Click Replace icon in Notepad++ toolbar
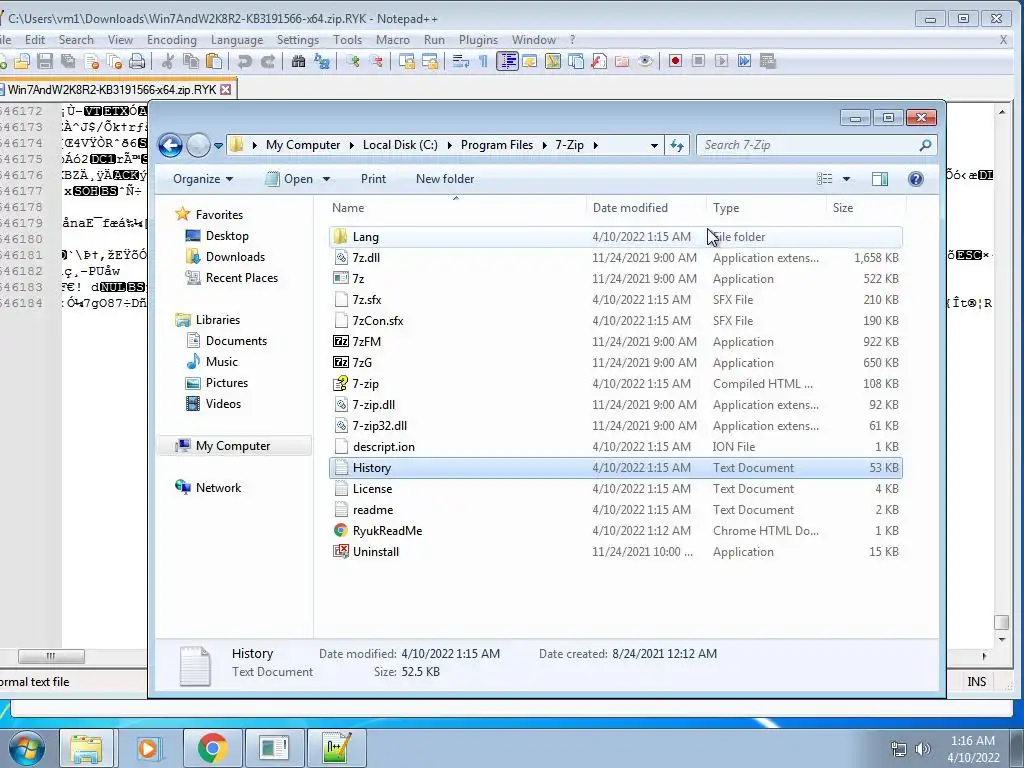The image size is (1024, 768). point(321,61)
